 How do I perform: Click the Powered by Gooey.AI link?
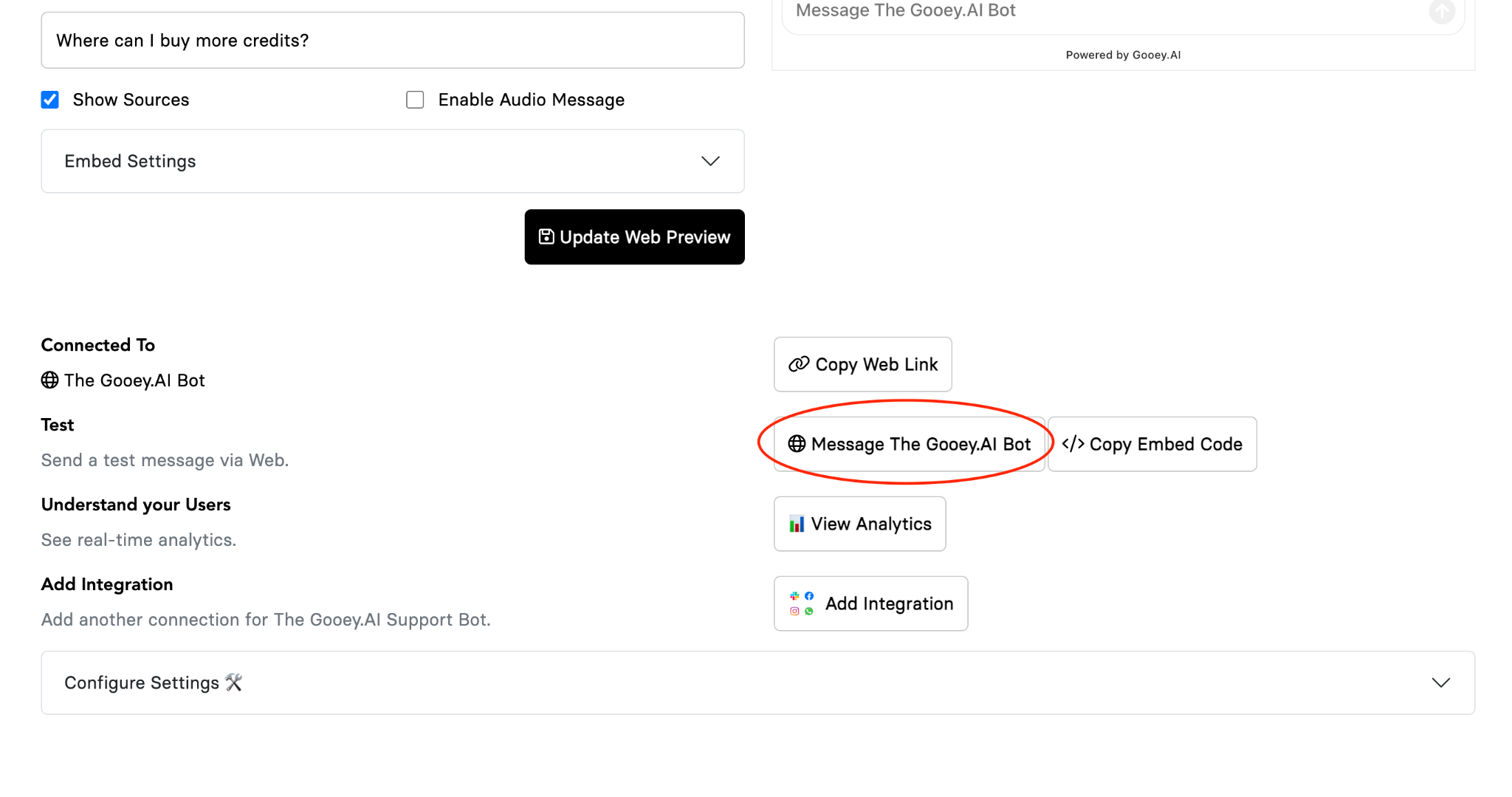[x=1123, y=55]
